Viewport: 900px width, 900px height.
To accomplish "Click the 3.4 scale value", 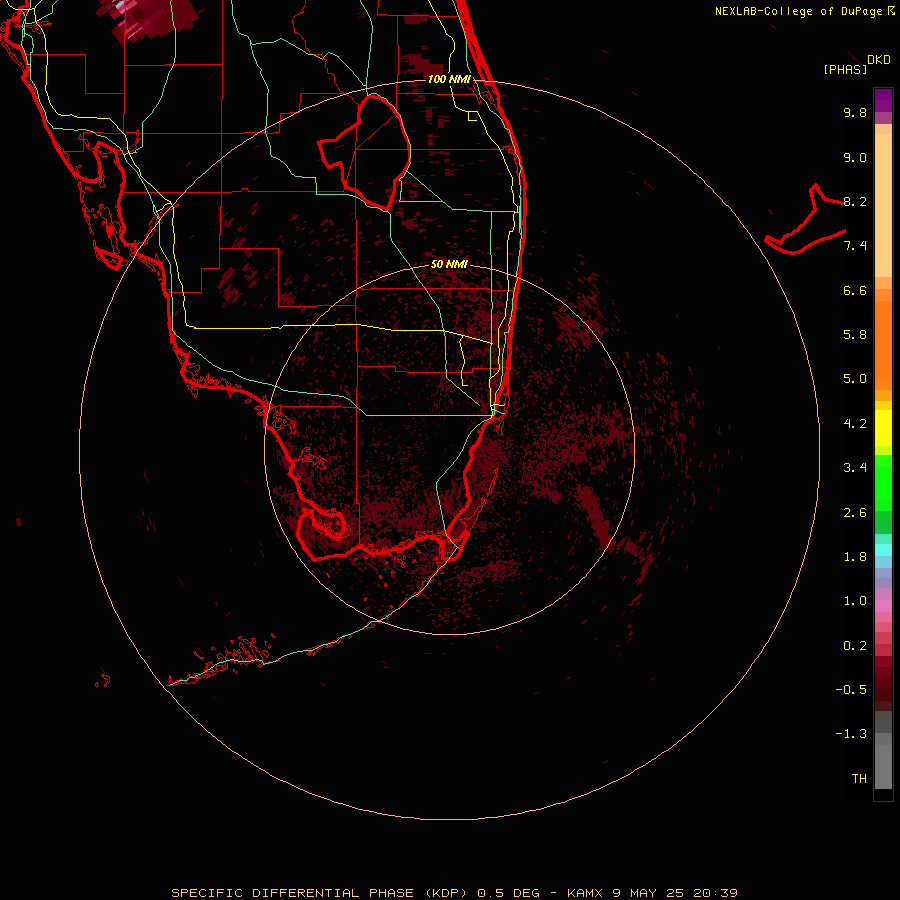I will 855,468.
